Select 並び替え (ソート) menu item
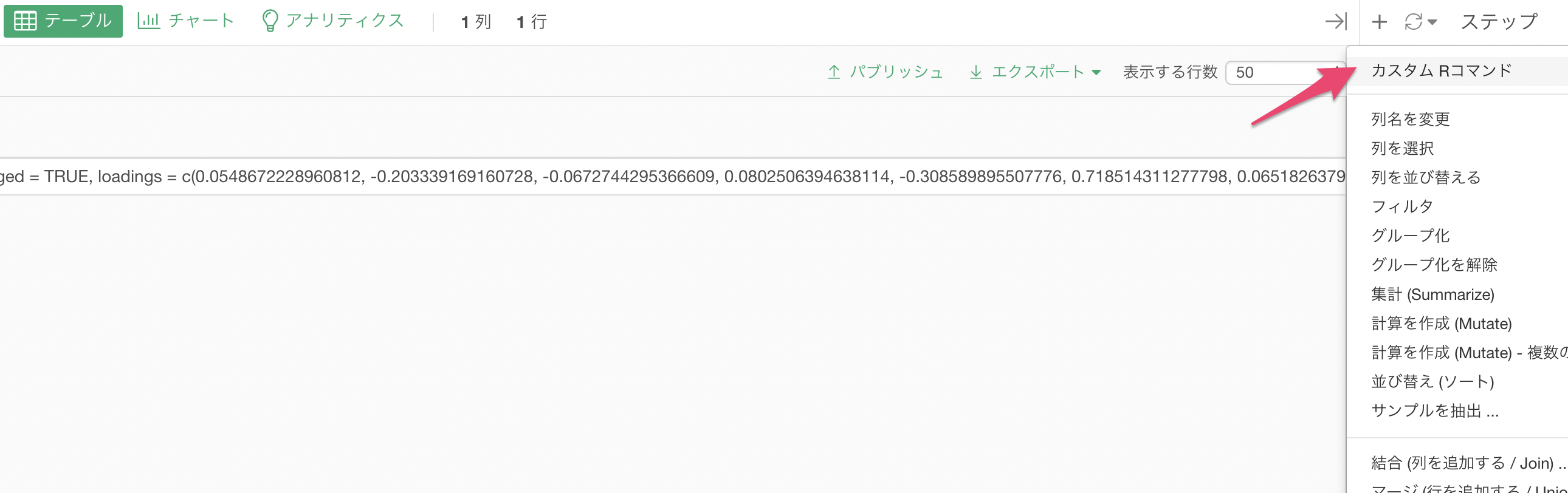 point(1432,382)
